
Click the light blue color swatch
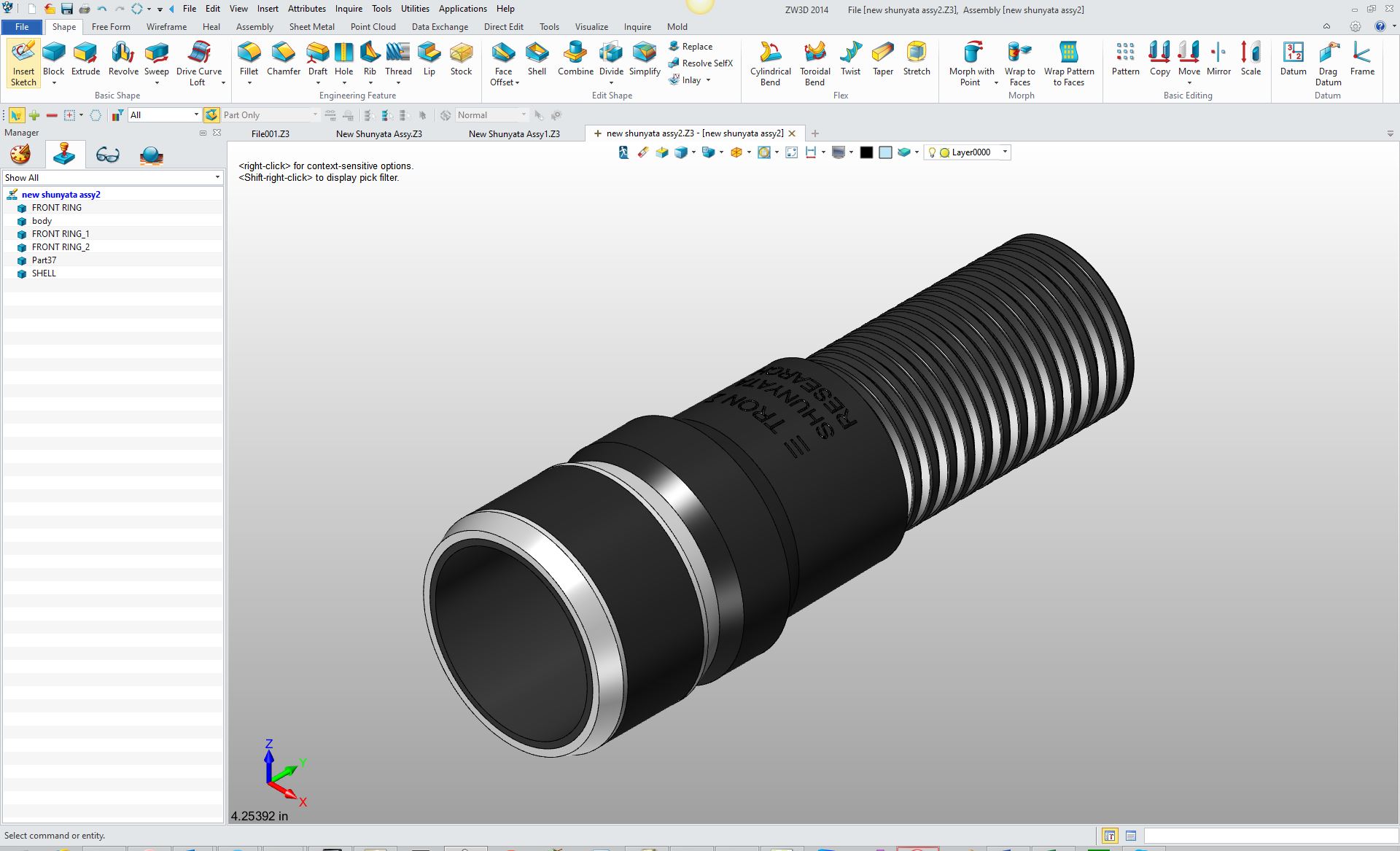pyautogui.click(x=885, y=152)
